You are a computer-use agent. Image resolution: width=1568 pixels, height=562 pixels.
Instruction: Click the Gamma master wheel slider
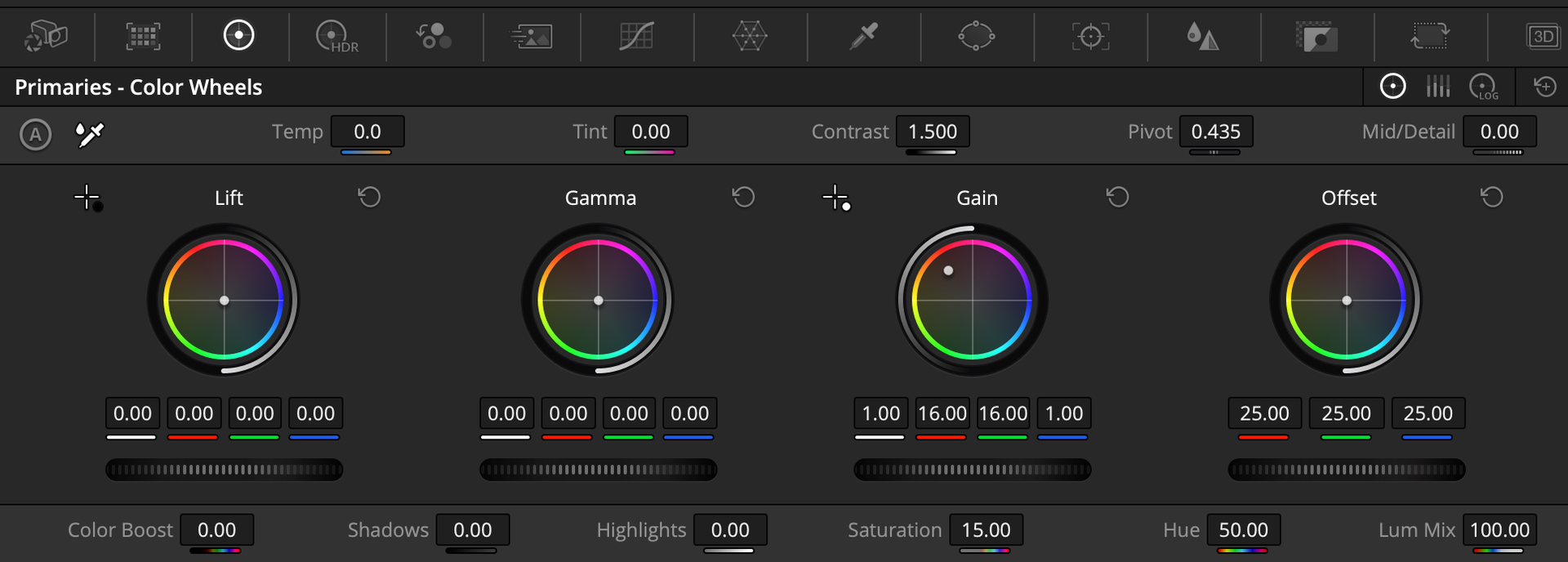(599, 470)
